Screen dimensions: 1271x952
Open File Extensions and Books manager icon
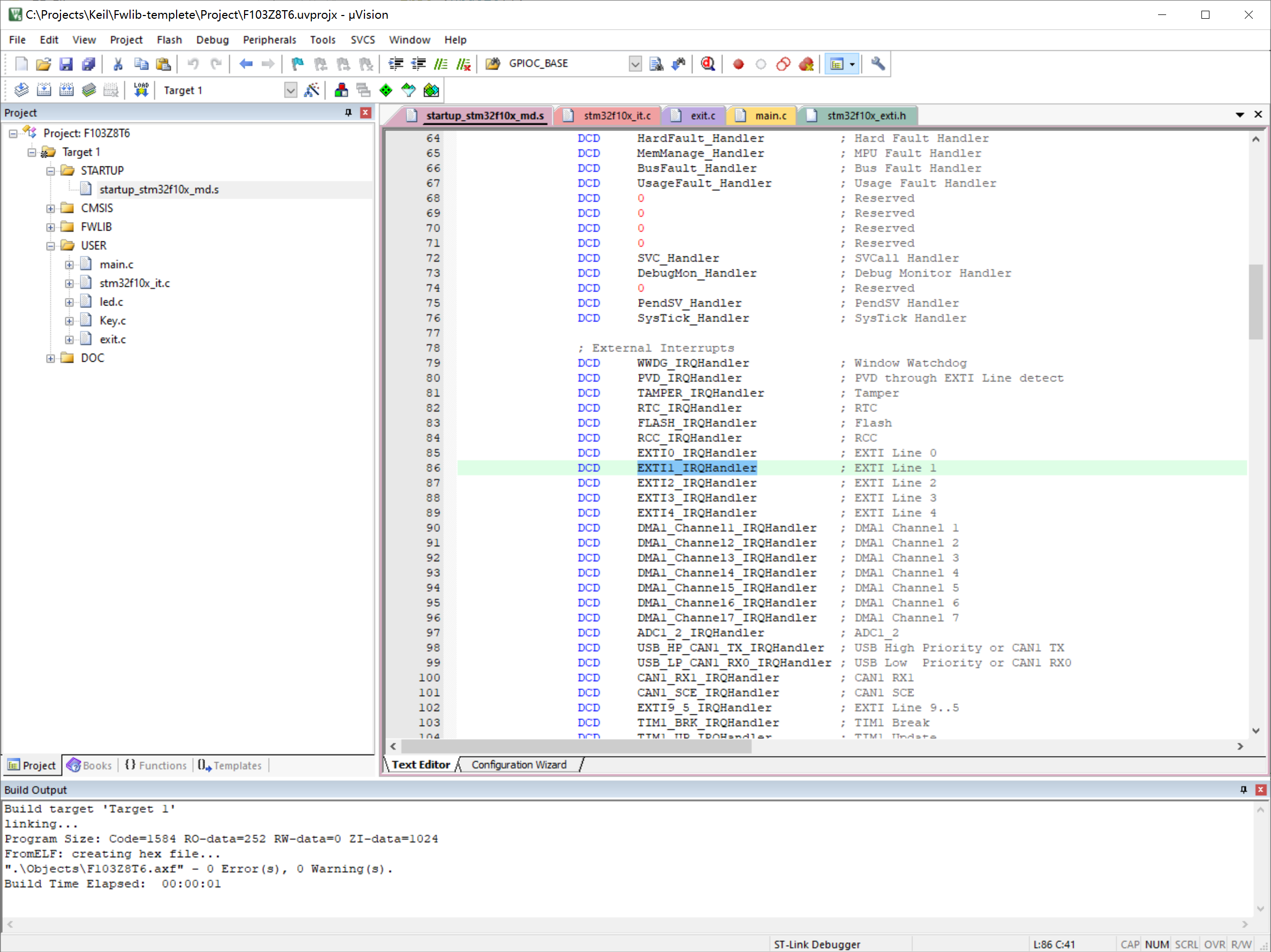point(341,90)
